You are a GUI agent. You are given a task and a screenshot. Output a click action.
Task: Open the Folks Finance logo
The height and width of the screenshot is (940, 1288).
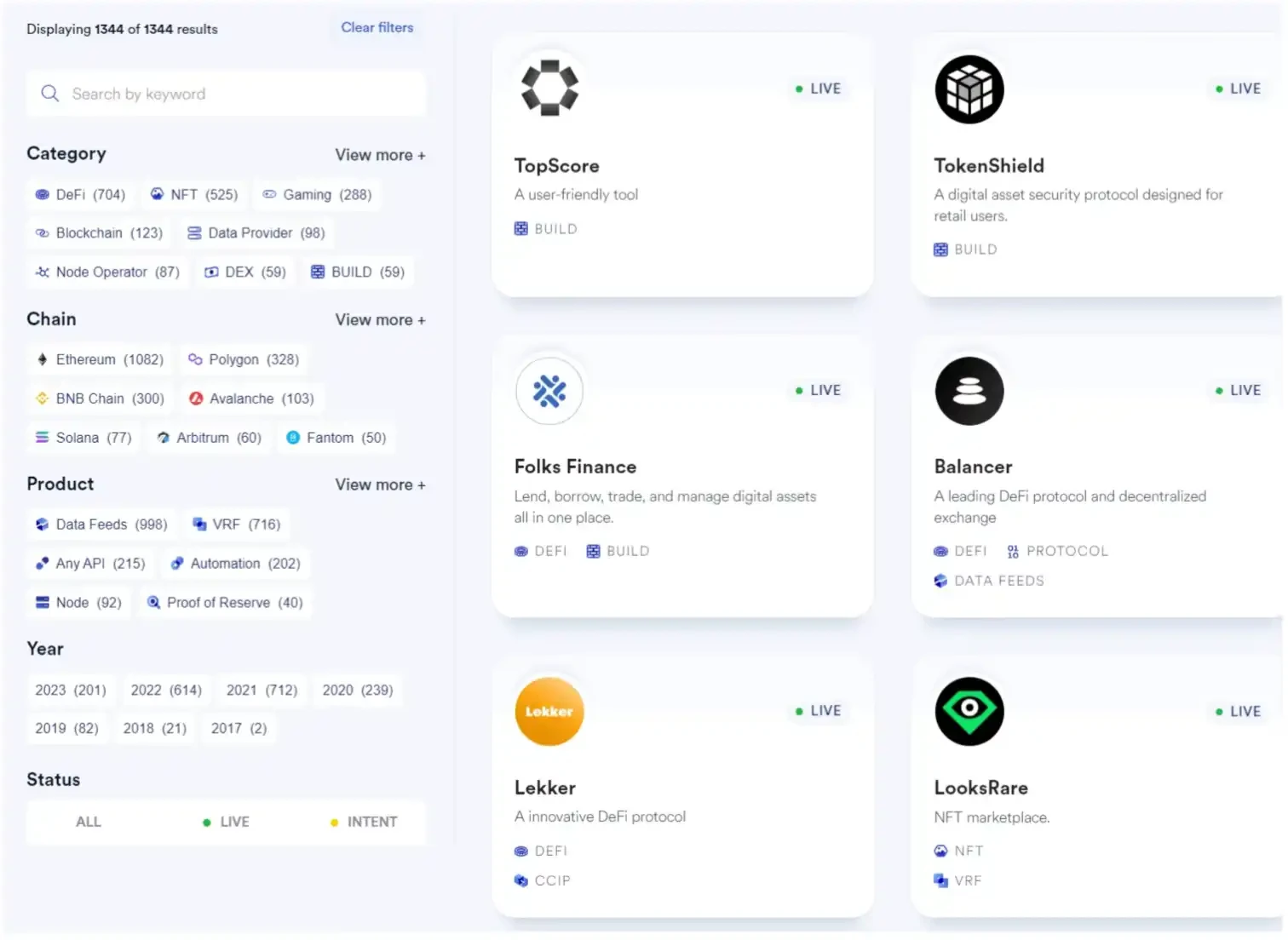[x=549, y=391]
